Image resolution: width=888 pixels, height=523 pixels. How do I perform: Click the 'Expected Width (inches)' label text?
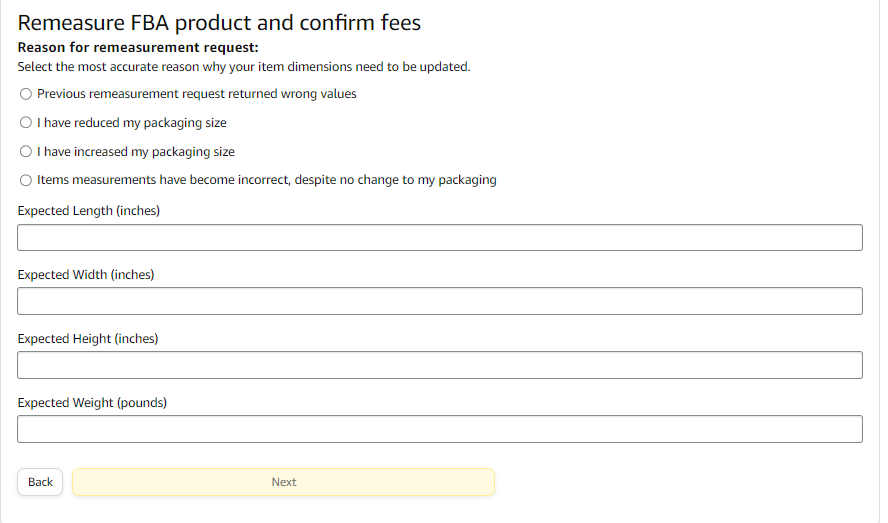[x=86, y=275]
